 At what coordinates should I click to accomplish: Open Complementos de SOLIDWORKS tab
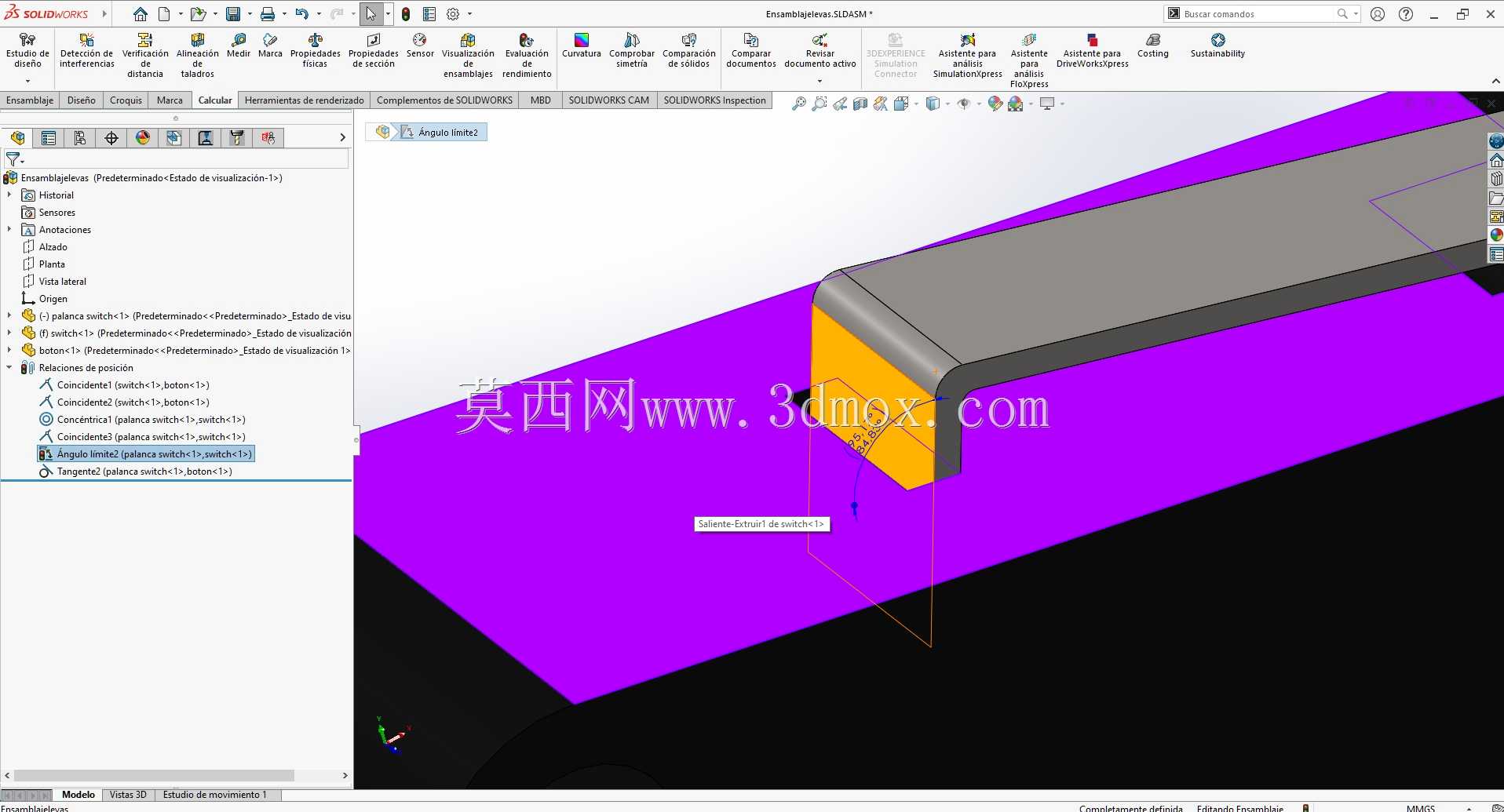pos(444,100)
